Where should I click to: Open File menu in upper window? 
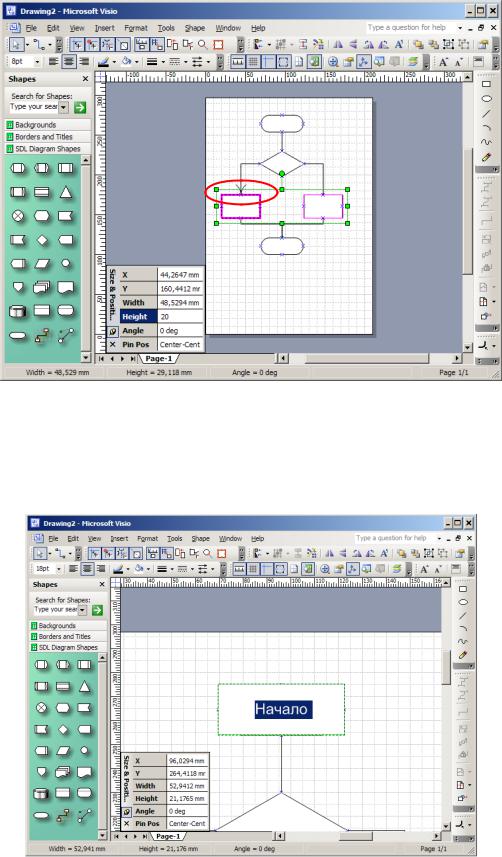point(31,28)
